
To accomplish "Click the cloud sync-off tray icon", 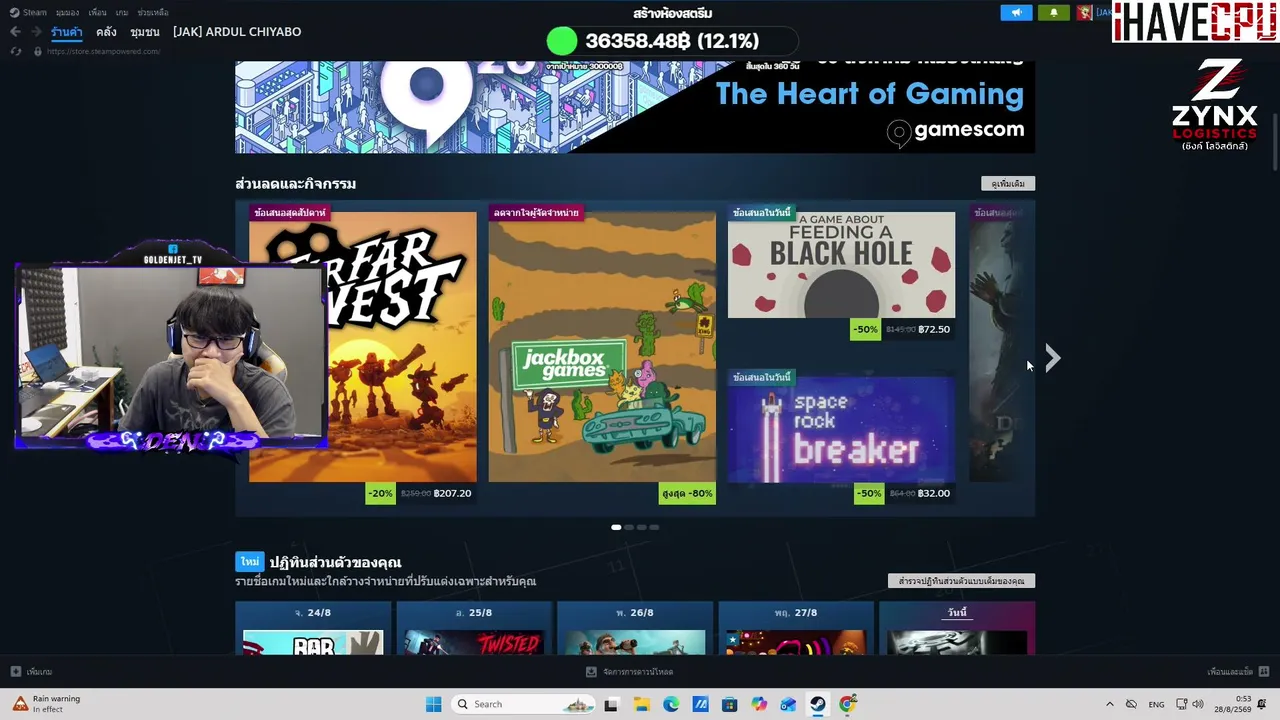I will pos(1131,704).
